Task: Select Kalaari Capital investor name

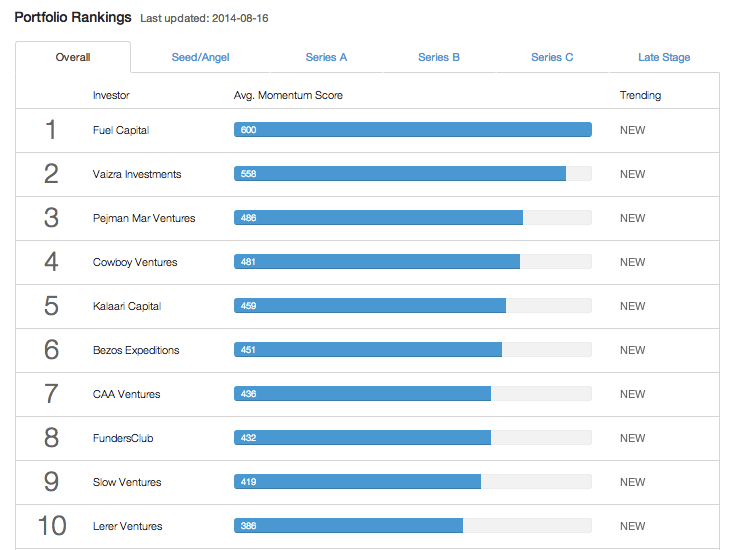Action: click(x=127, y=306)
